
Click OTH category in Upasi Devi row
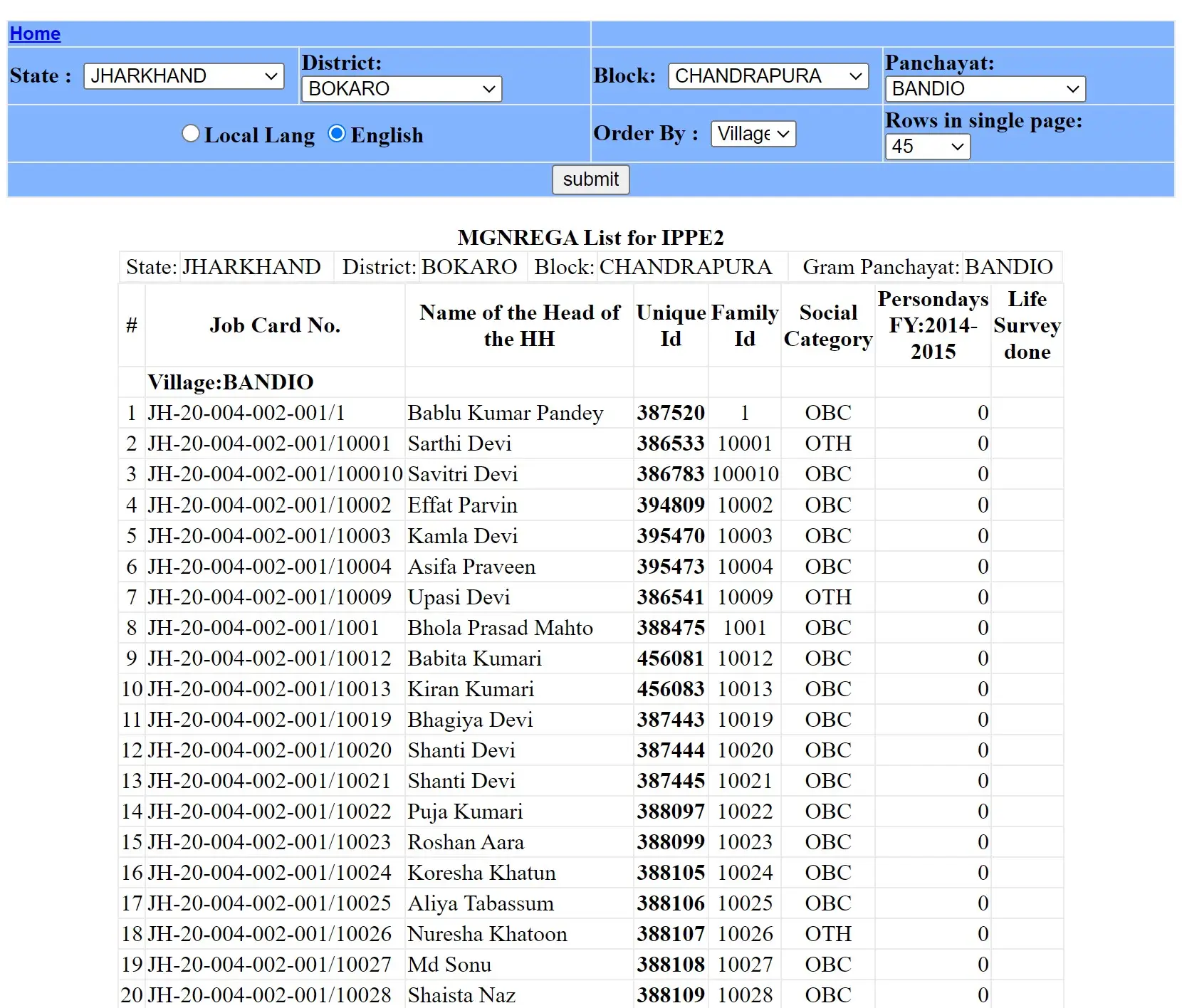[828, 597]
